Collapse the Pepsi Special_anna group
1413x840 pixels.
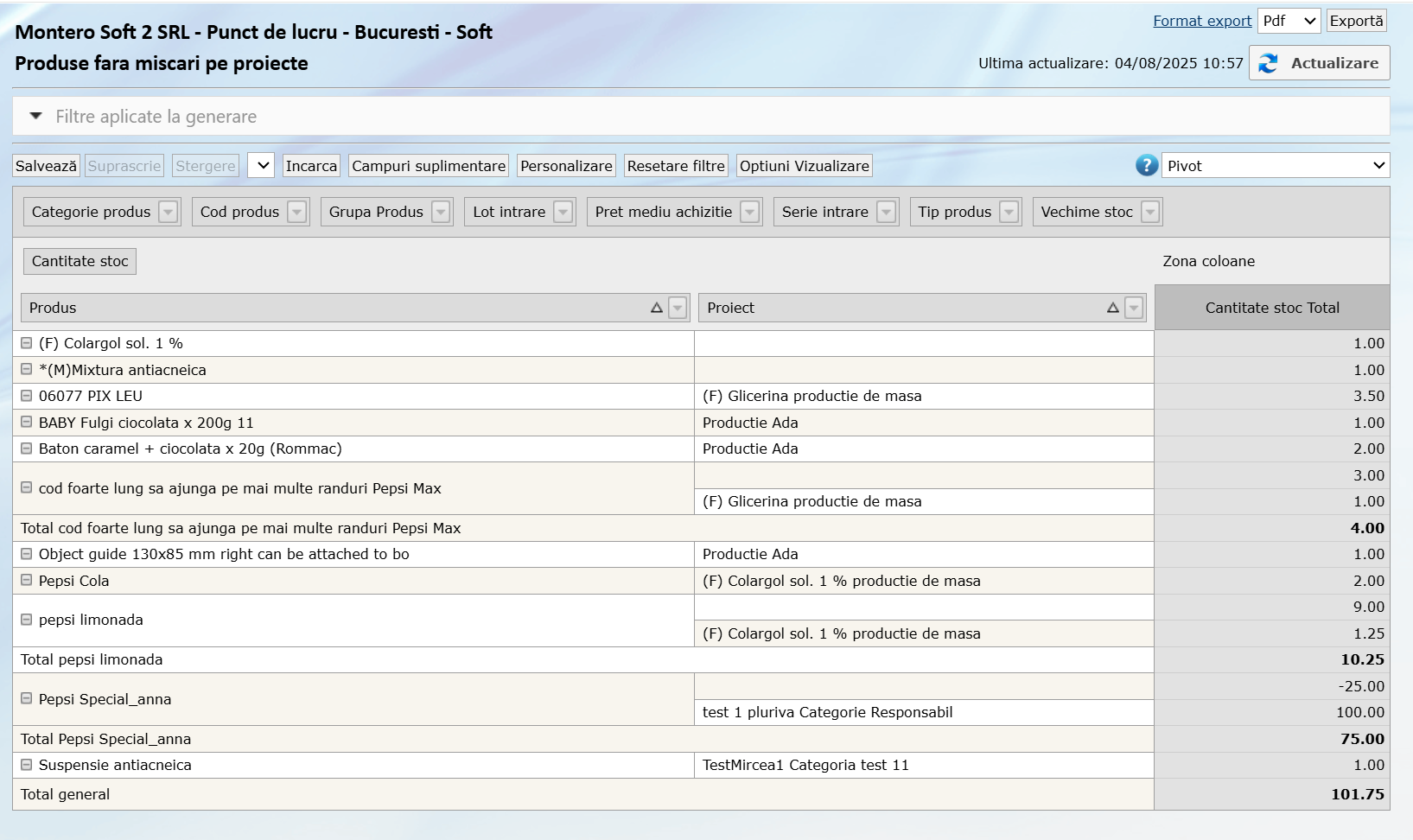click(27, 699)
